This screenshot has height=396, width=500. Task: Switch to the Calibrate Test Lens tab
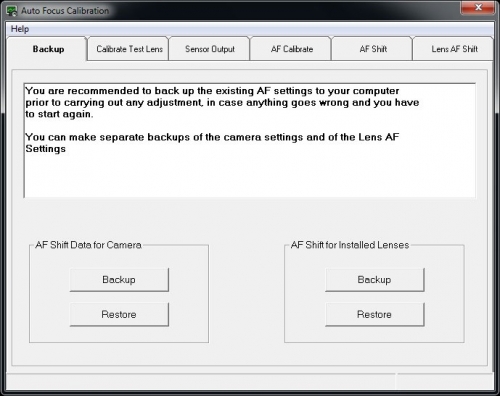coord(129,49)
